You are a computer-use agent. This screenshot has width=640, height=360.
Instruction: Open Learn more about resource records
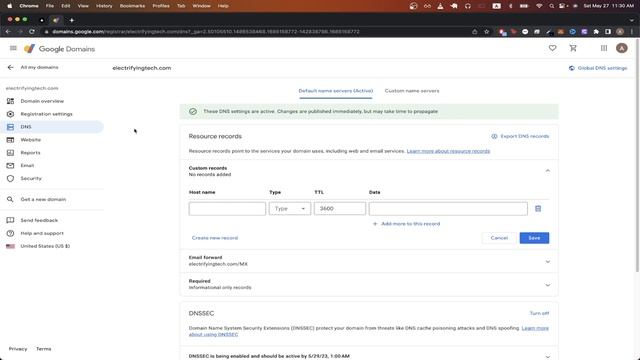448,151
